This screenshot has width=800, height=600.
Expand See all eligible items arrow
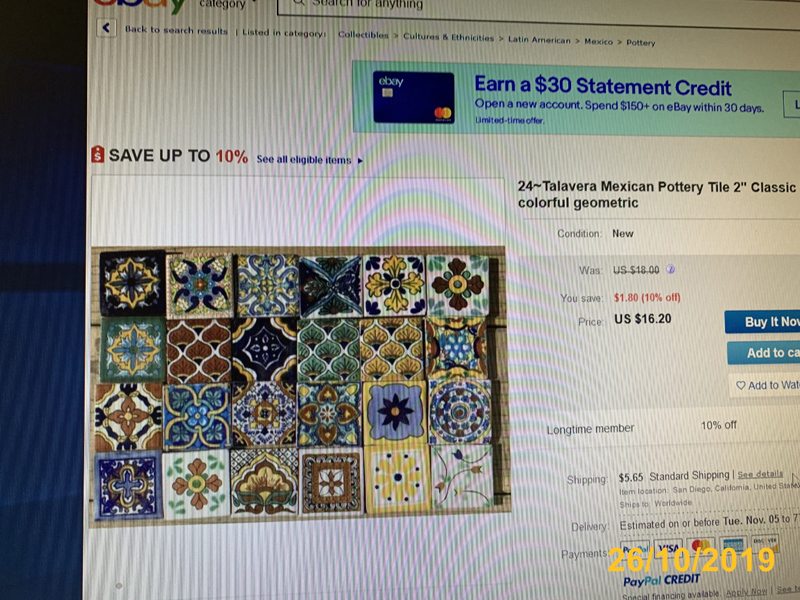pyautogui.click(x=360, y=161)
